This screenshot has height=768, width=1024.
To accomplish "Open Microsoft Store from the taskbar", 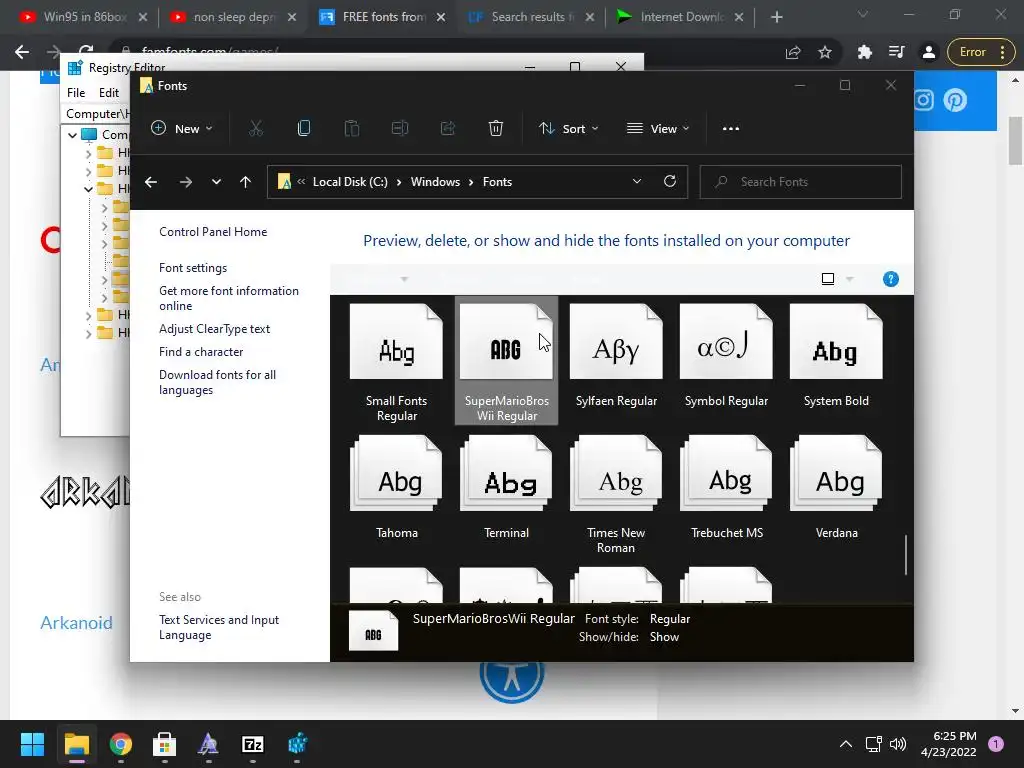I will [165, 744].
